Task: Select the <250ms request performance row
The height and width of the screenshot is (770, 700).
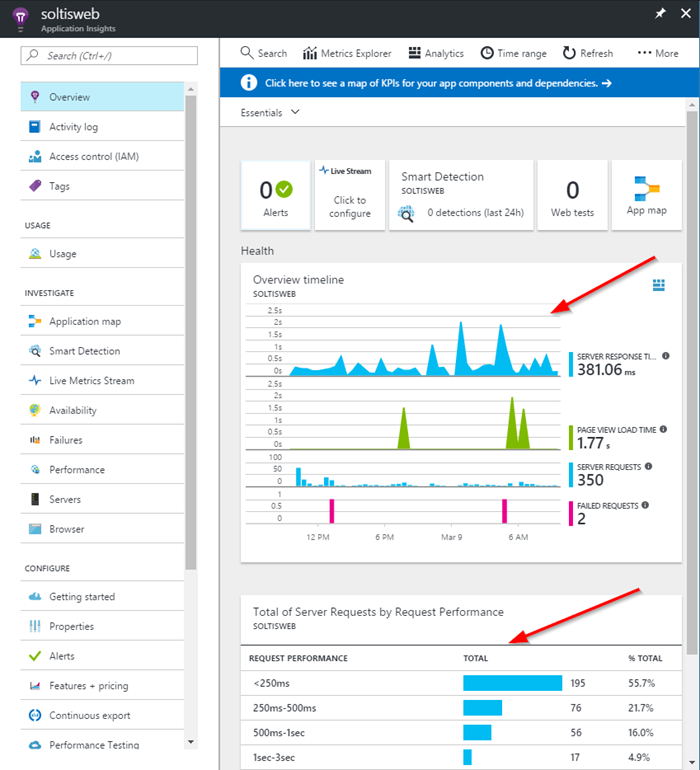Action: pos(461,683)
